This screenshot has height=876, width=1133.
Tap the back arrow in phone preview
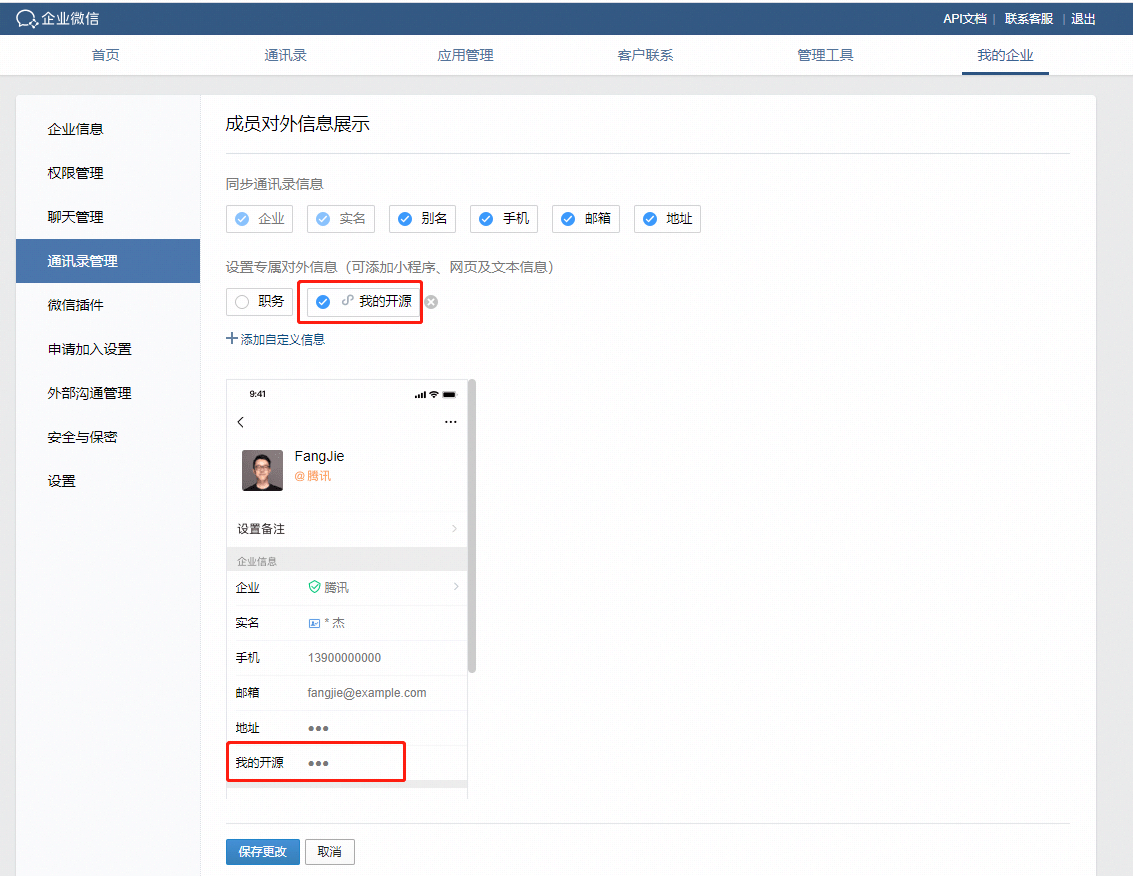coord(241,422)
